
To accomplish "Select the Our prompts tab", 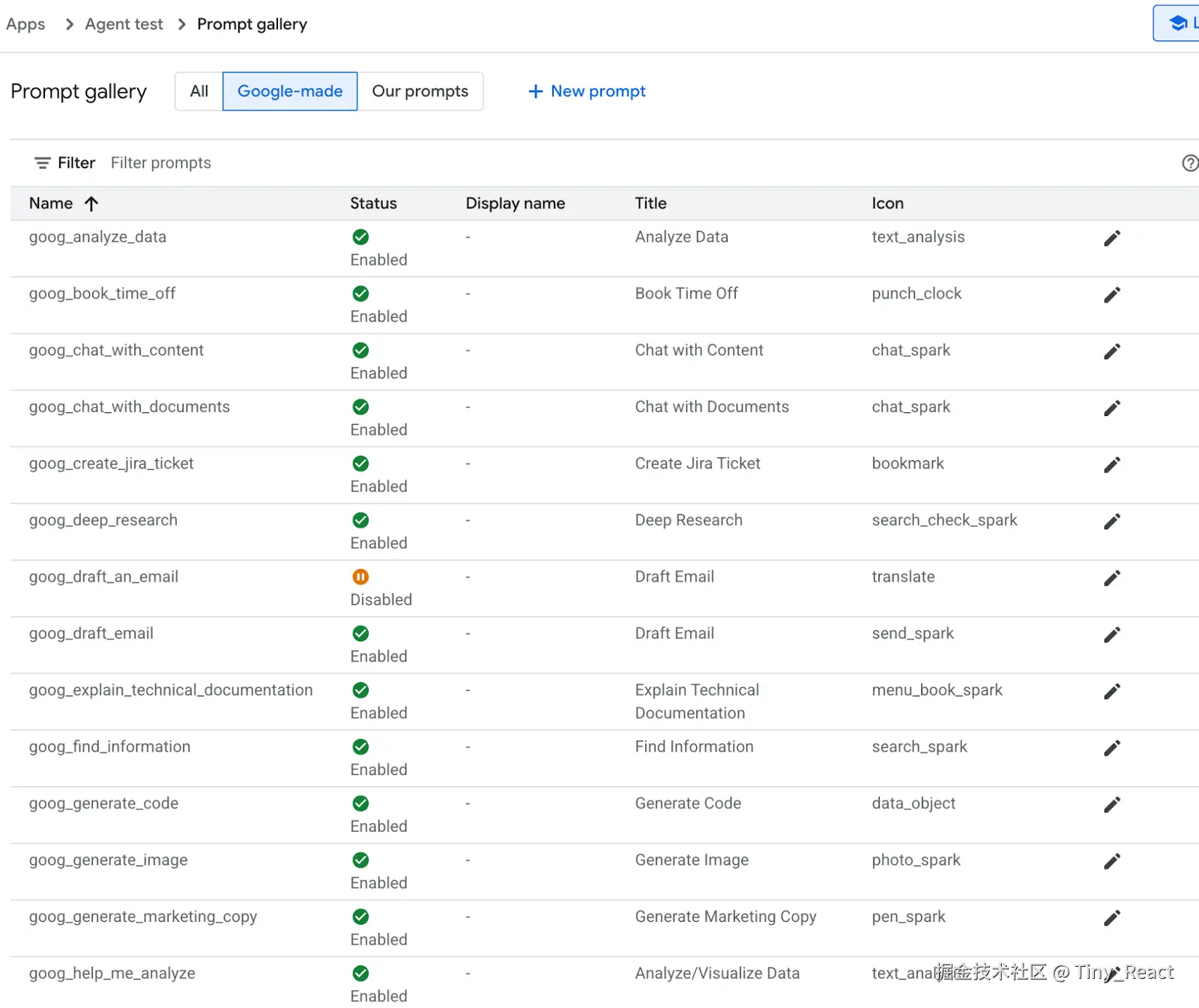I will coord(420,91).
